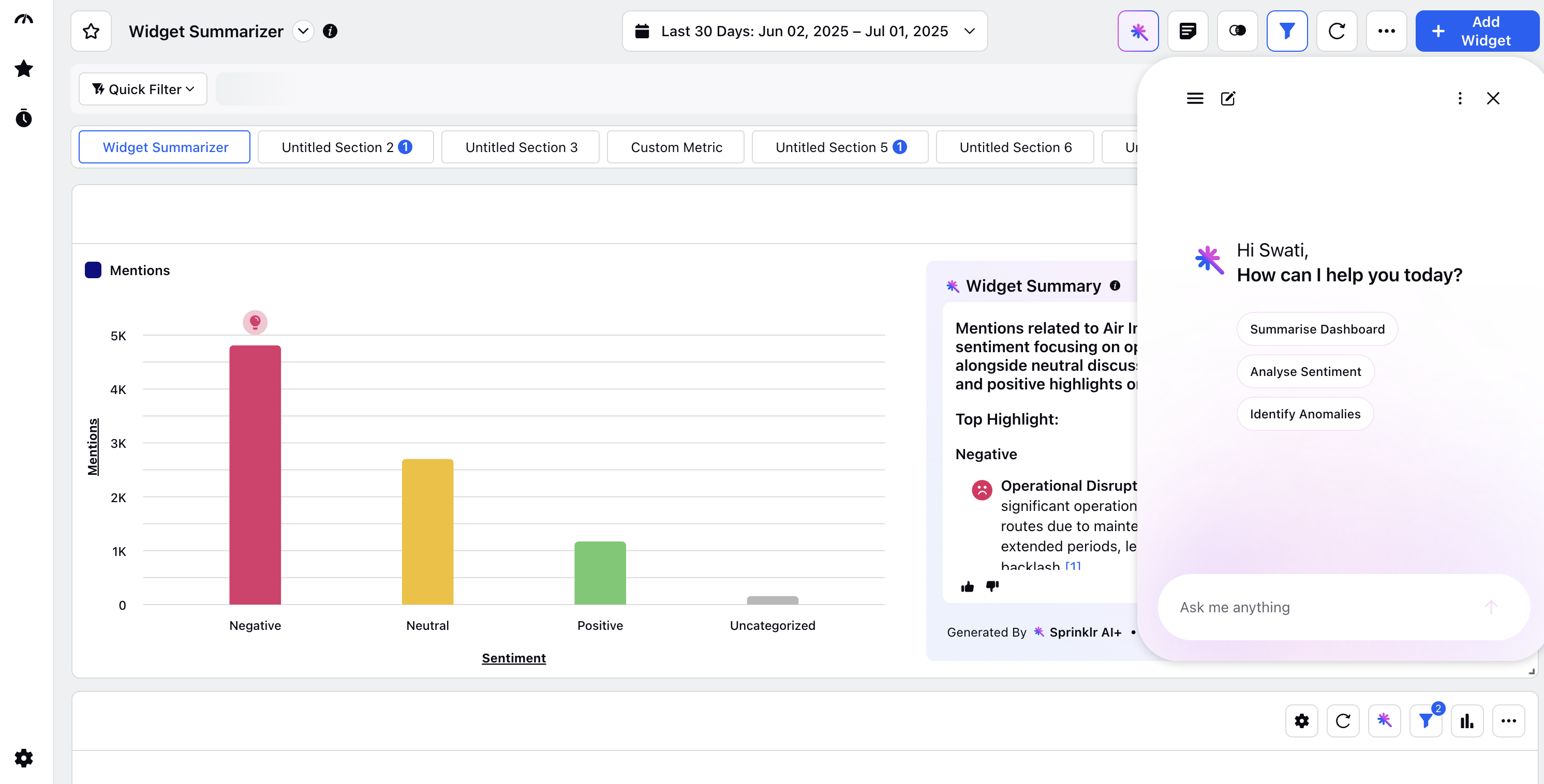1544x784 pixels.
Task: Click the Positive sentiment bar
Action: [600, 573]
